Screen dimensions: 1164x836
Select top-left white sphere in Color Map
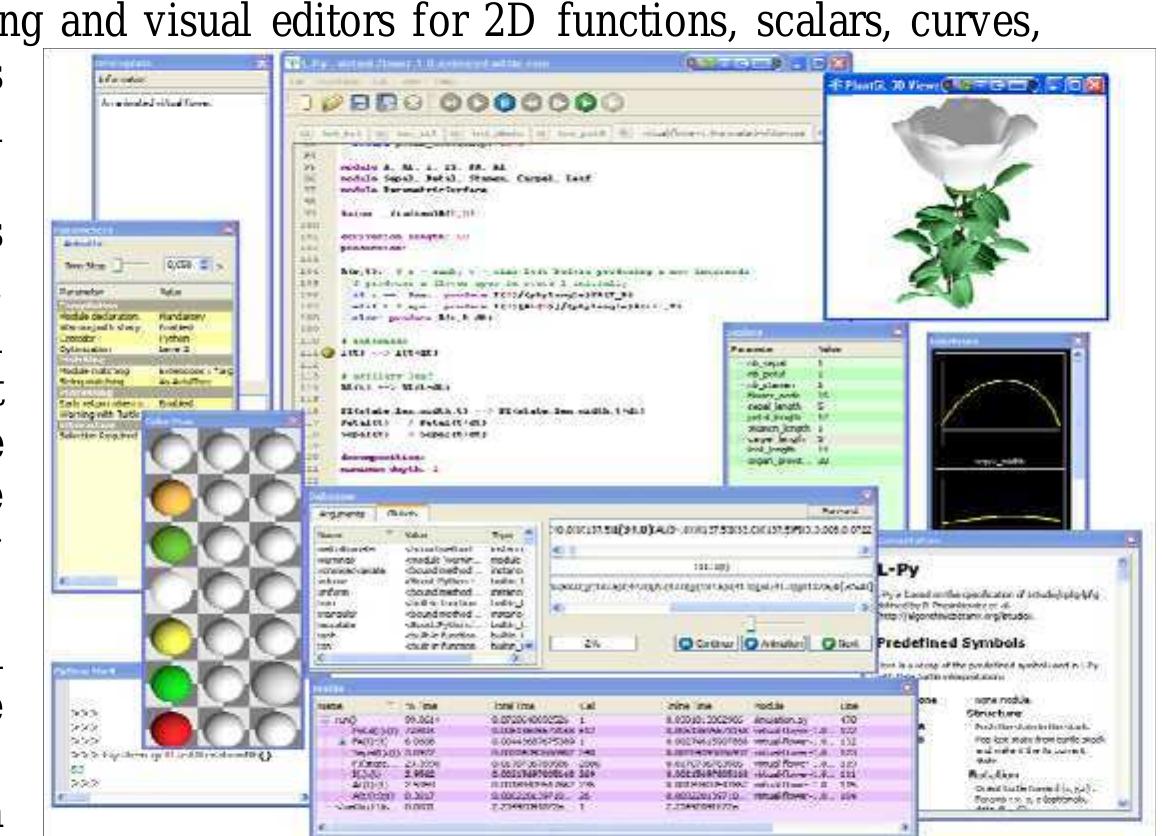(x=171, y=451)
